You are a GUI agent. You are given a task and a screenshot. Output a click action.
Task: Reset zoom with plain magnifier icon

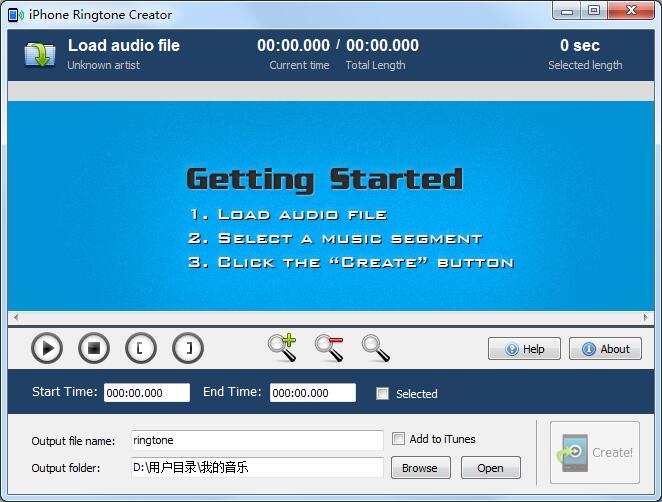(x=375, y=347)
